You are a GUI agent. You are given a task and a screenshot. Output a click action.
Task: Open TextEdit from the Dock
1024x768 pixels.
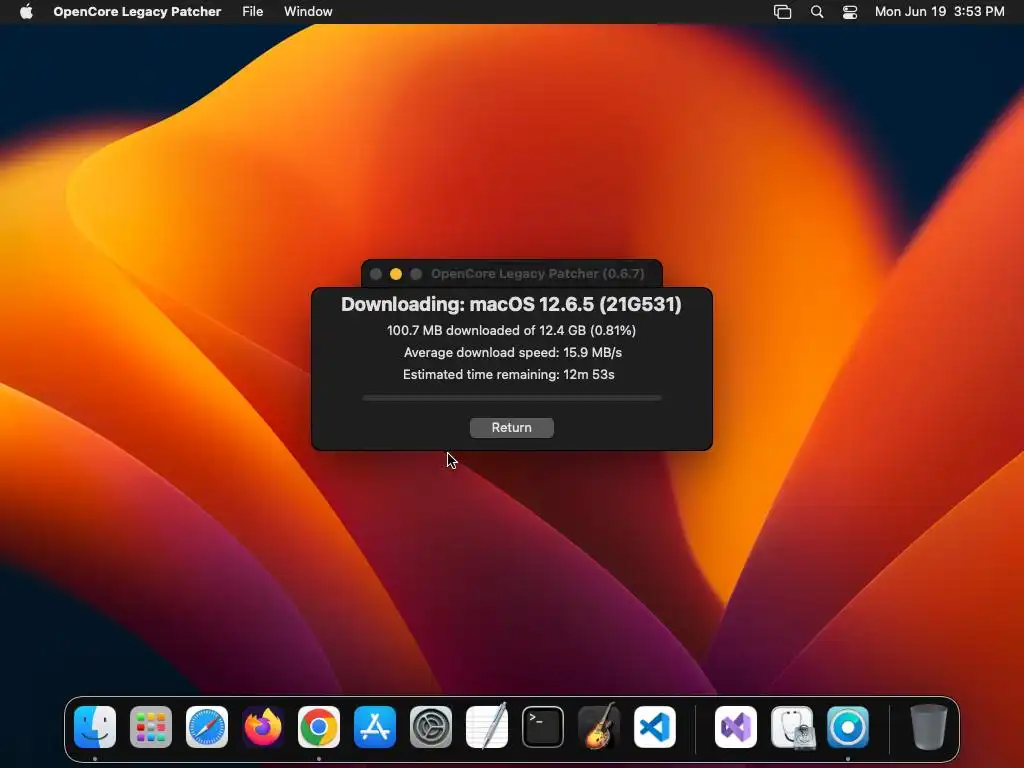[x=487, y=726]
